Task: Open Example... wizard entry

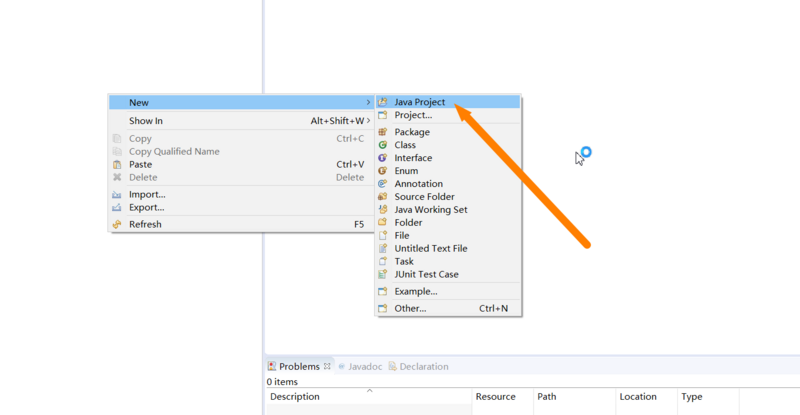Action: pos(448,291)
